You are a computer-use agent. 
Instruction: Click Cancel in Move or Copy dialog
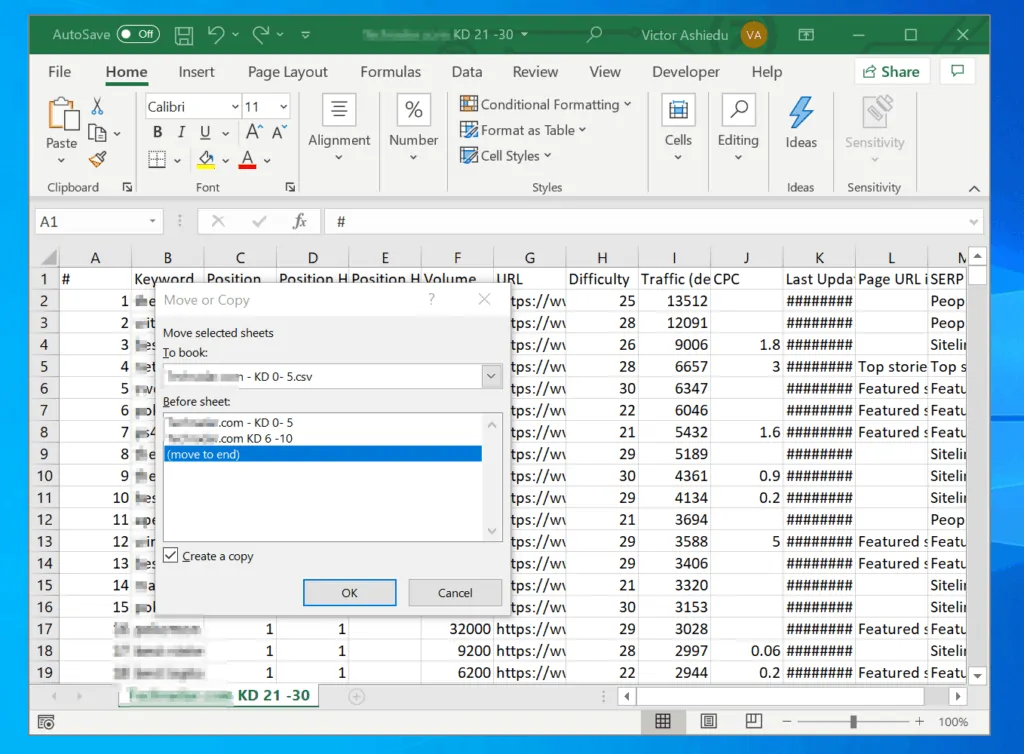[x=455, y=593]
